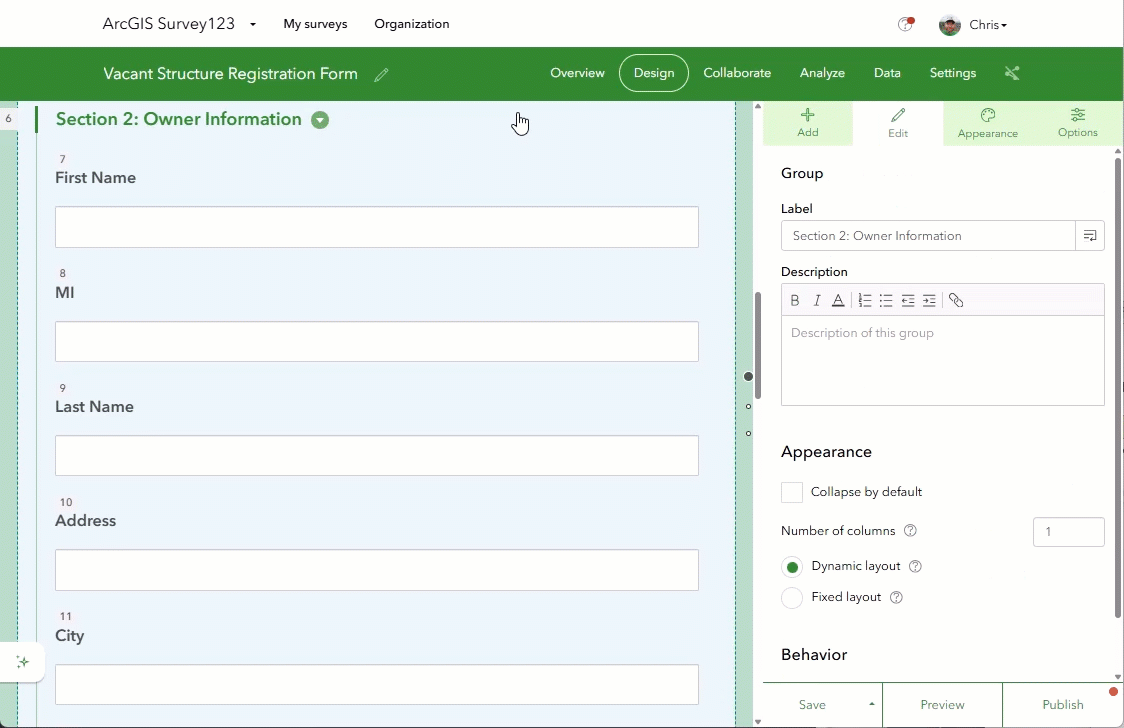Open the Analyze tab

(x=822, y=73)
